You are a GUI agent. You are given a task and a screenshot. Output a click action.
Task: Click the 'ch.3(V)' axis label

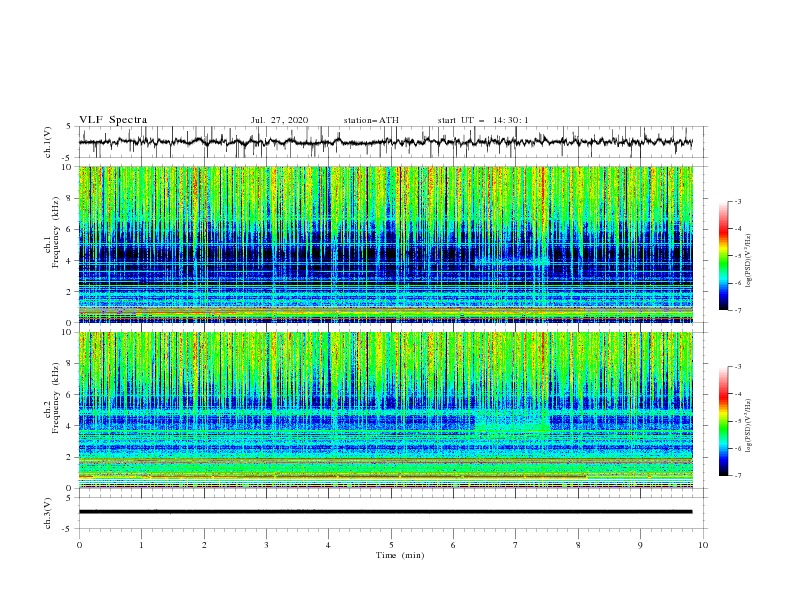48,513
